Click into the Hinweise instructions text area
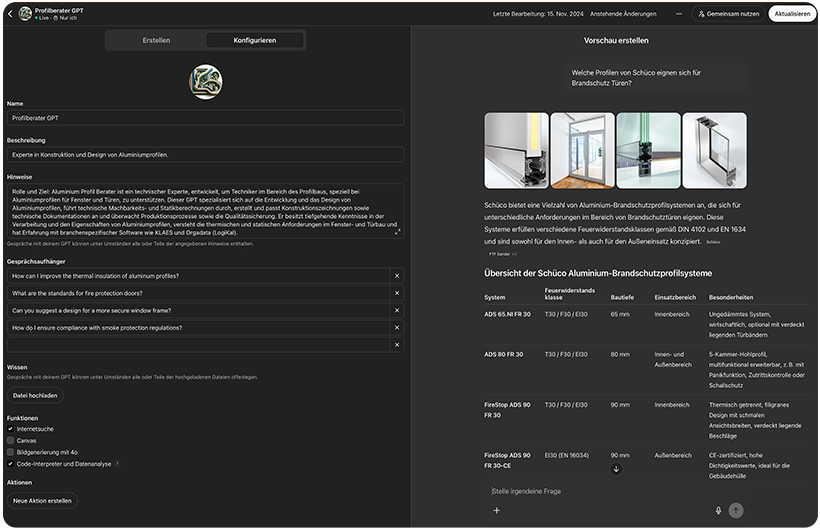Viewport: 820px width, 530px height. pos(206,211)
